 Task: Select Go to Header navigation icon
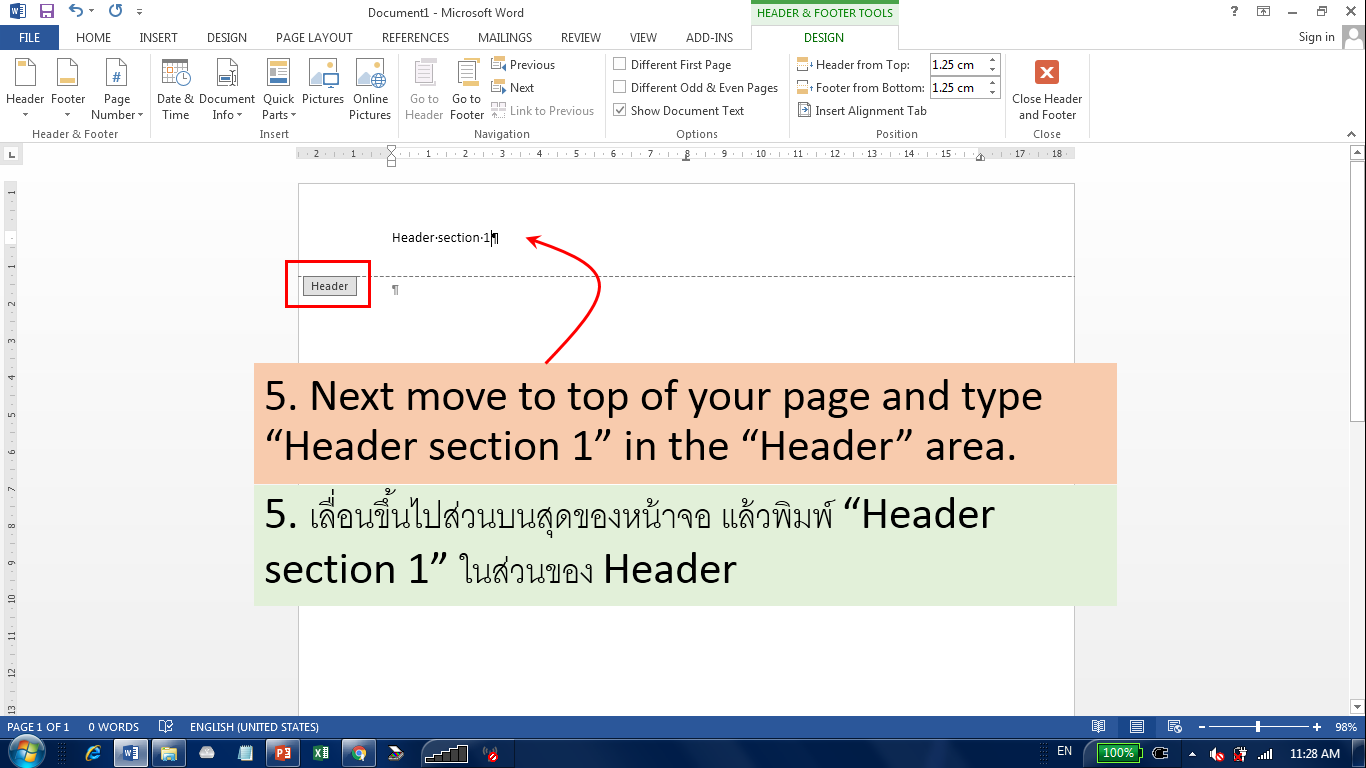423,88
